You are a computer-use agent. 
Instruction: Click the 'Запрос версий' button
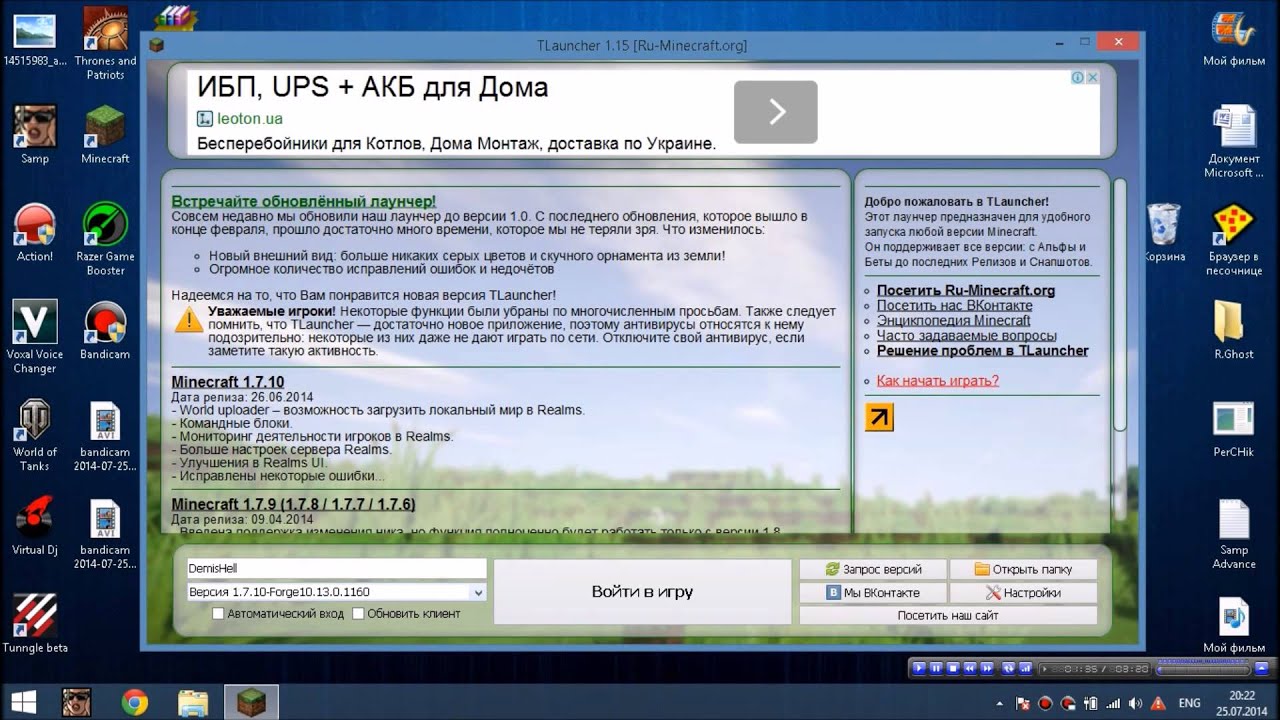point(873,569)
